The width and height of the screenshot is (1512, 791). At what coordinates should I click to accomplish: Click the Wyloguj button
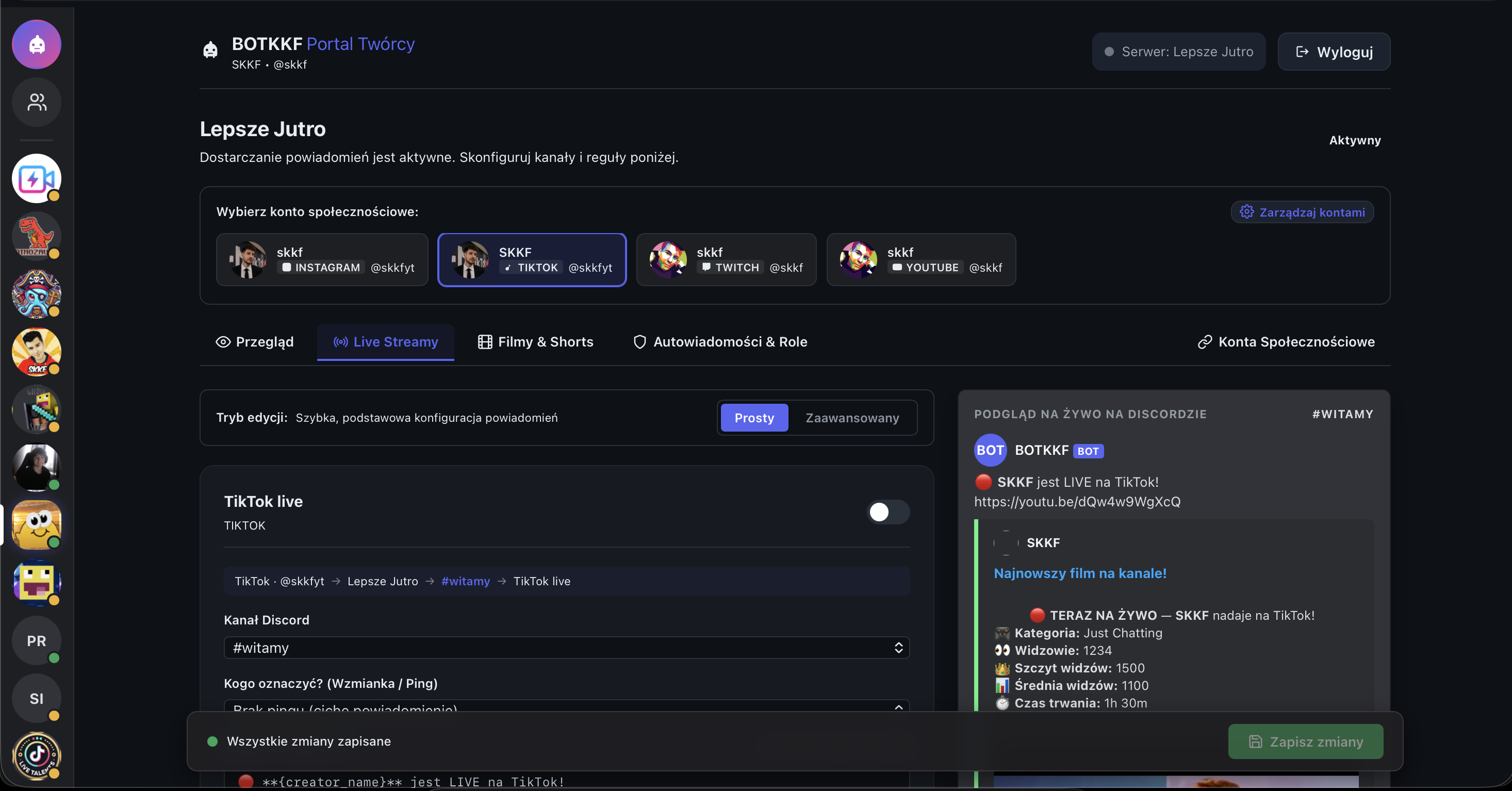tap(1334, 52)
